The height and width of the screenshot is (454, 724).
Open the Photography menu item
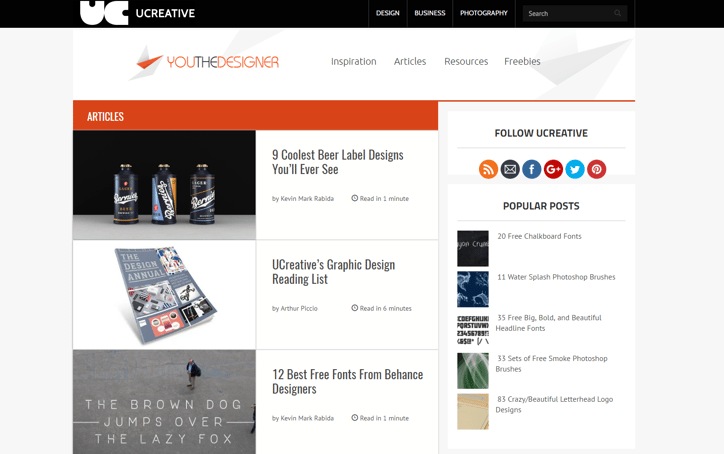483,13
